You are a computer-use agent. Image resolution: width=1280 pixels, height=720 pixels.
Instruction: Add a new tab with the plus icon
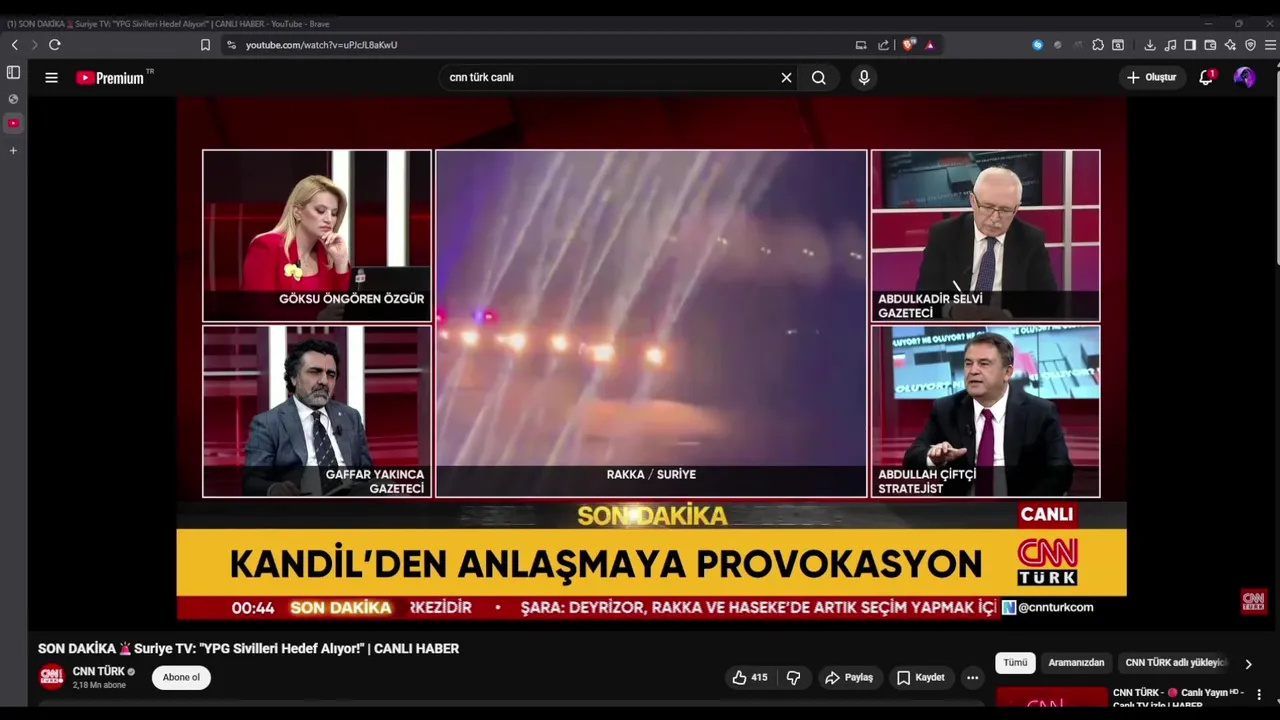13,151
